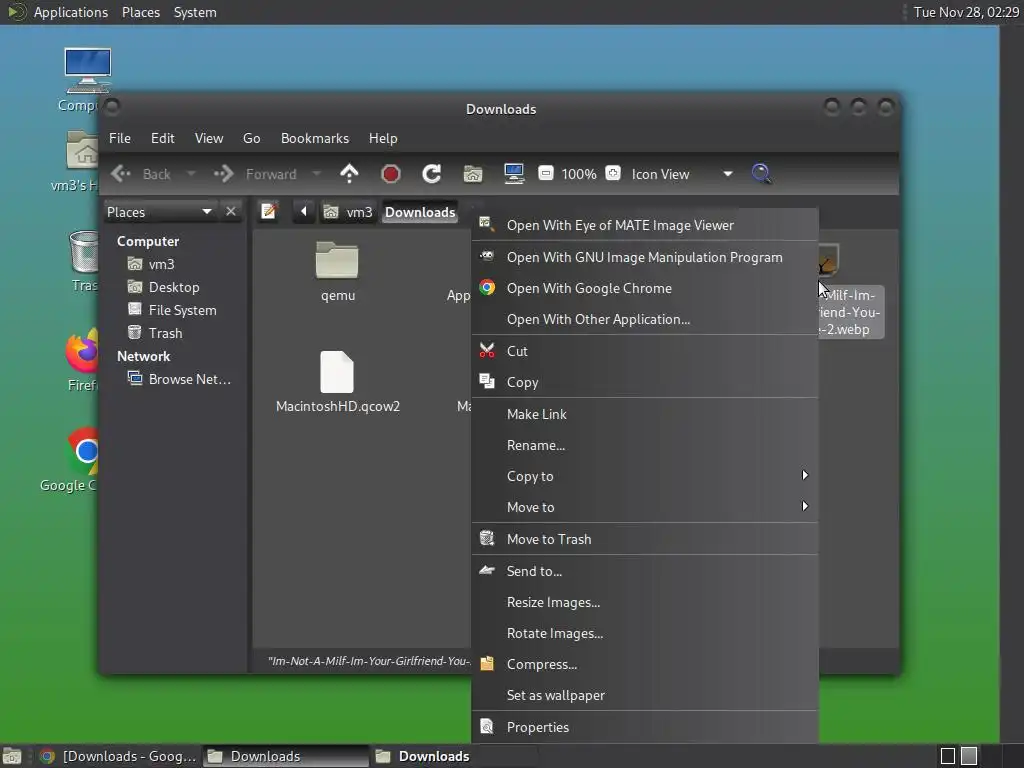Screen dimensions: 1024x768
Task: Select the Firefox desktop icon
Action: pyautogui.click(x=82, y=351)
